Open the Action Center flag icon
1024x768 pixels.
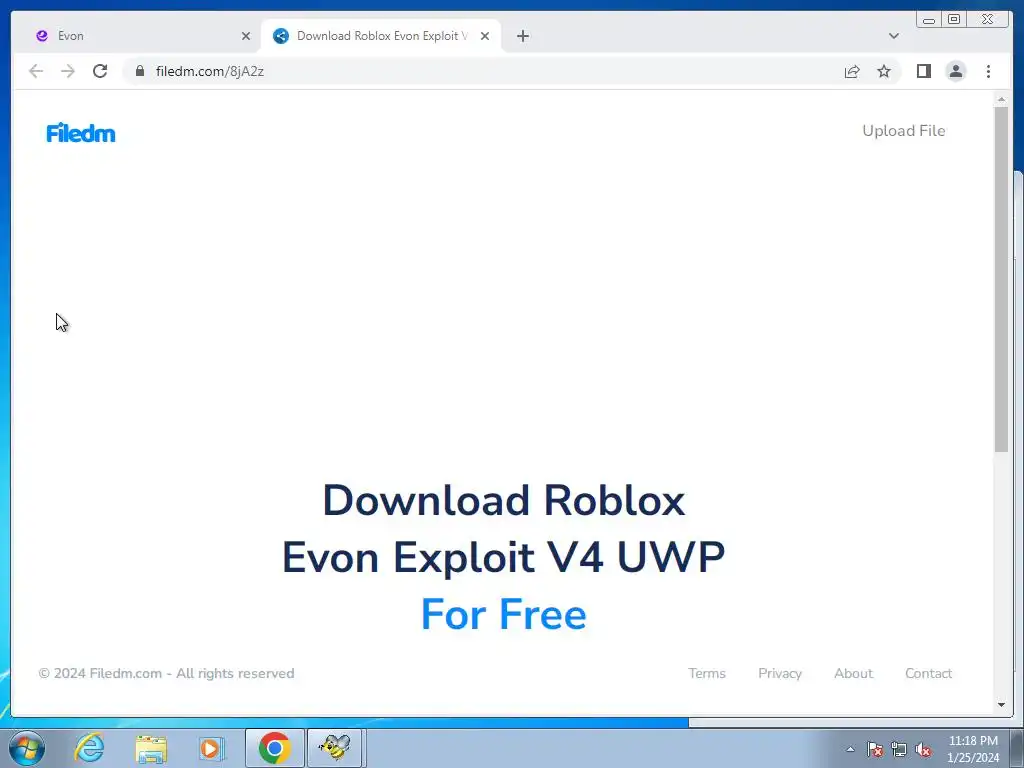click(875, 749)
